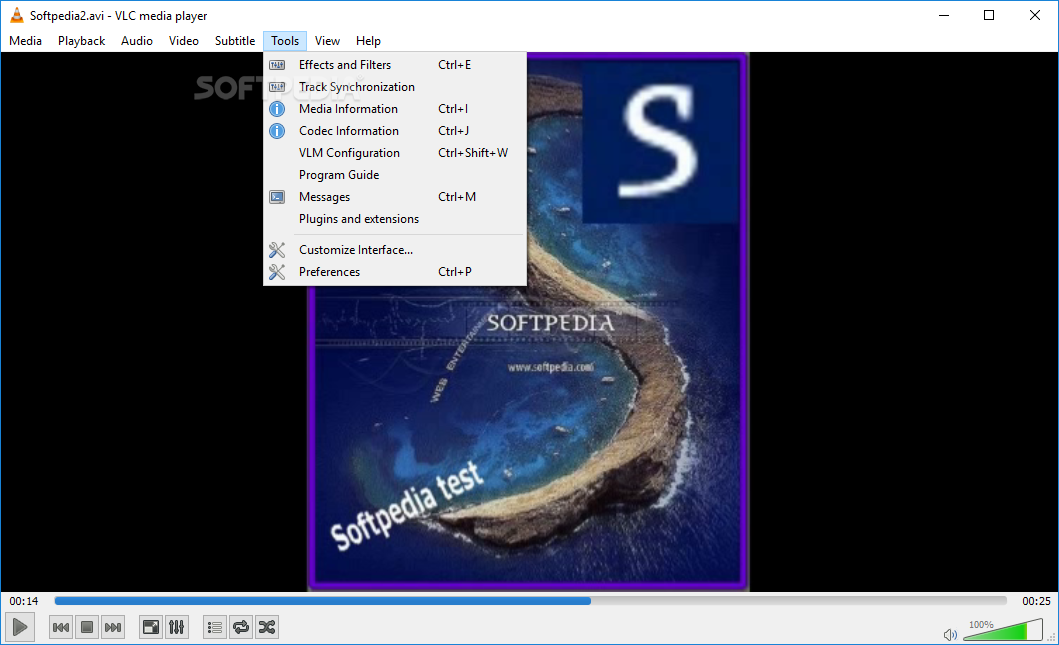Choose Customize Interface...
This screenshot has height=645, width=1059.
coord(394,250)
